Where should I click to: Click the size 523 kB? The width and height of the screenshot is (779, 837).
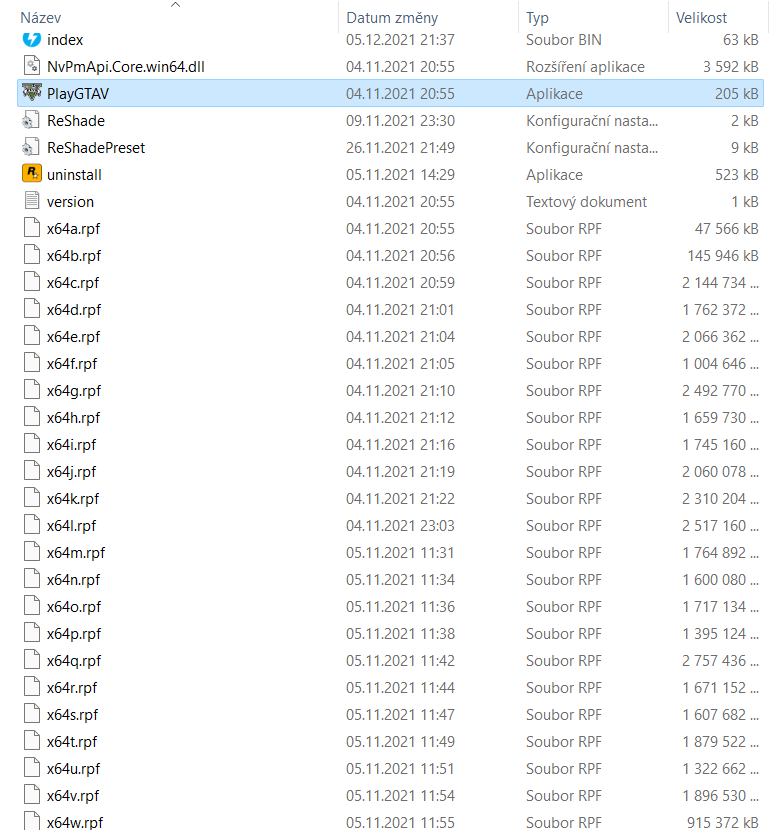(737, 175)
